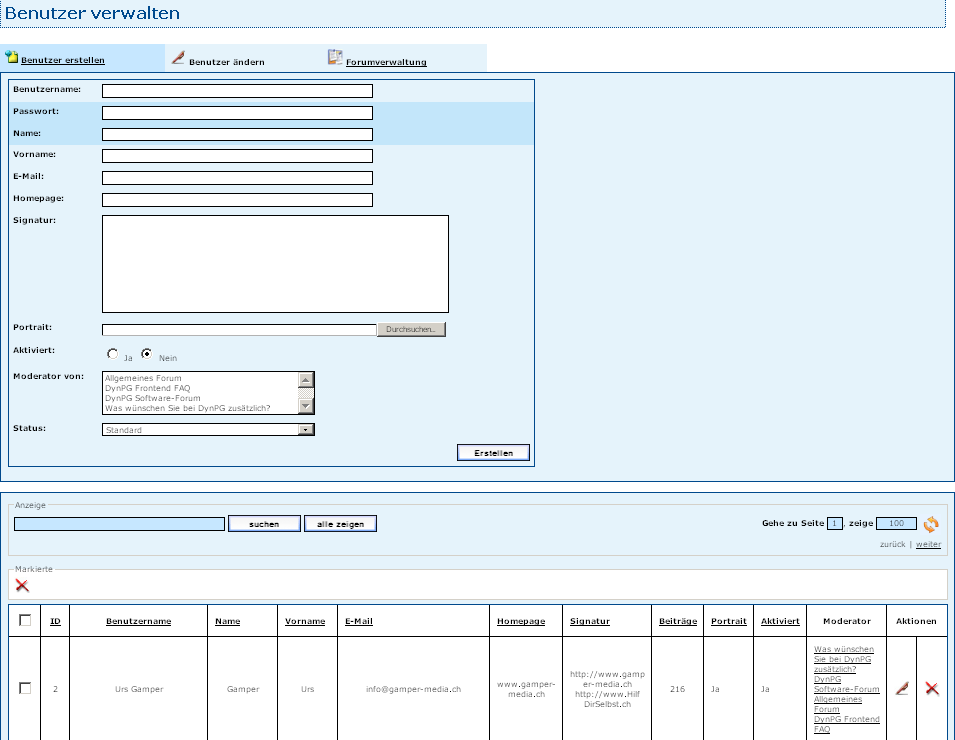Switch to the Benutzer ändern tab
Image resolution: width=955 pixels, height=740 pixels.
[226, 62]
